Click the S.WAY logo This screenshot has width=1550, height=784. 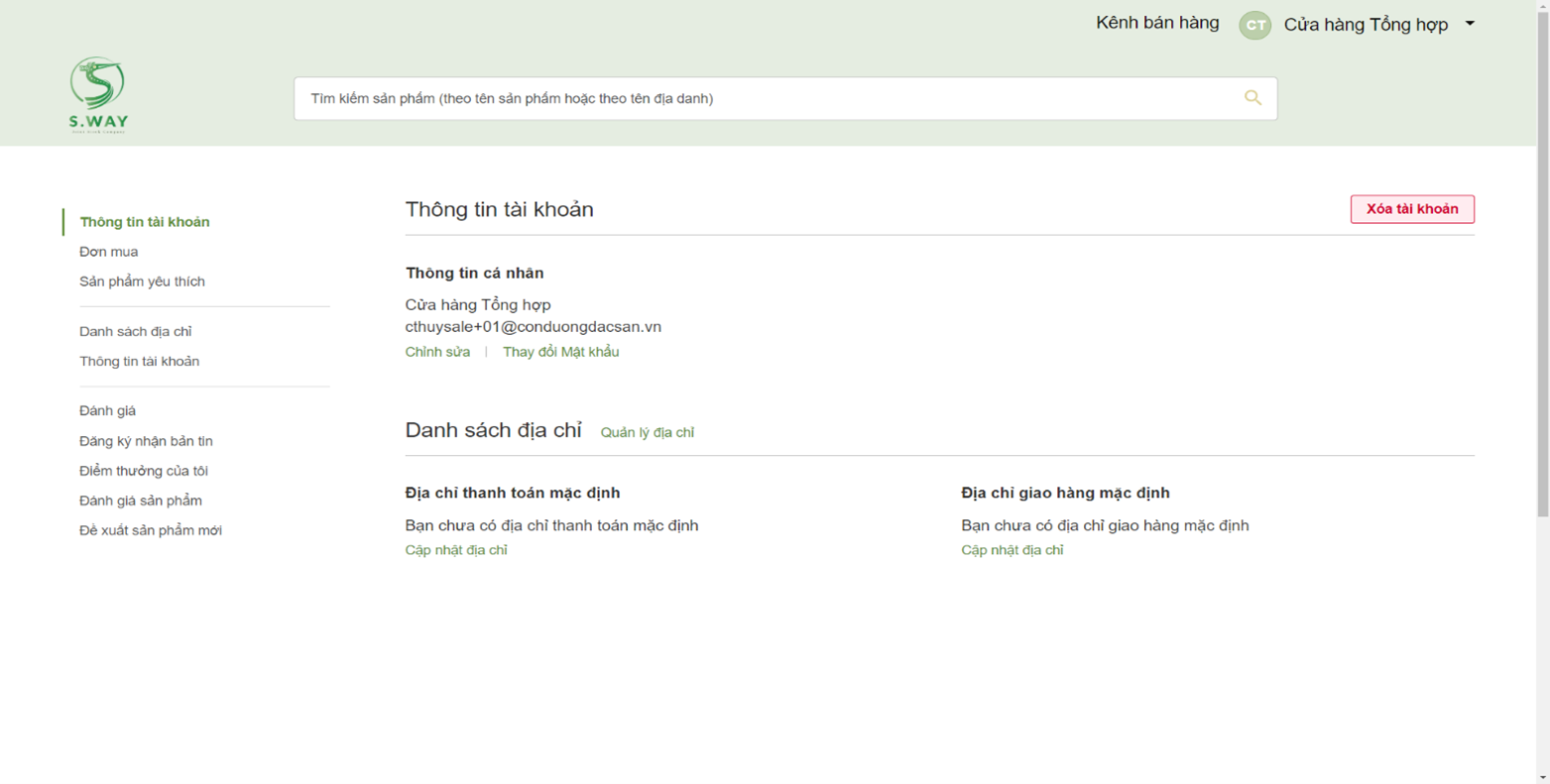98,94
